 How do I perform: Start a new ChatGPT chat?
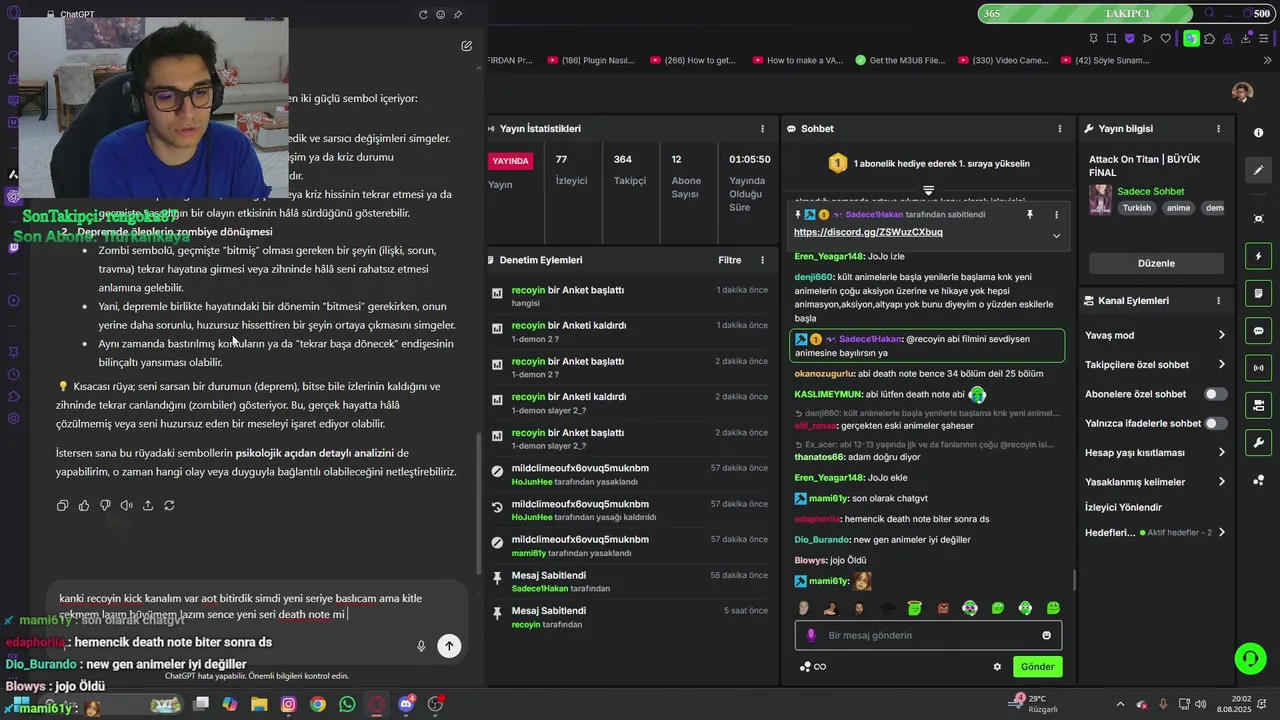click(x=466, y=46)
